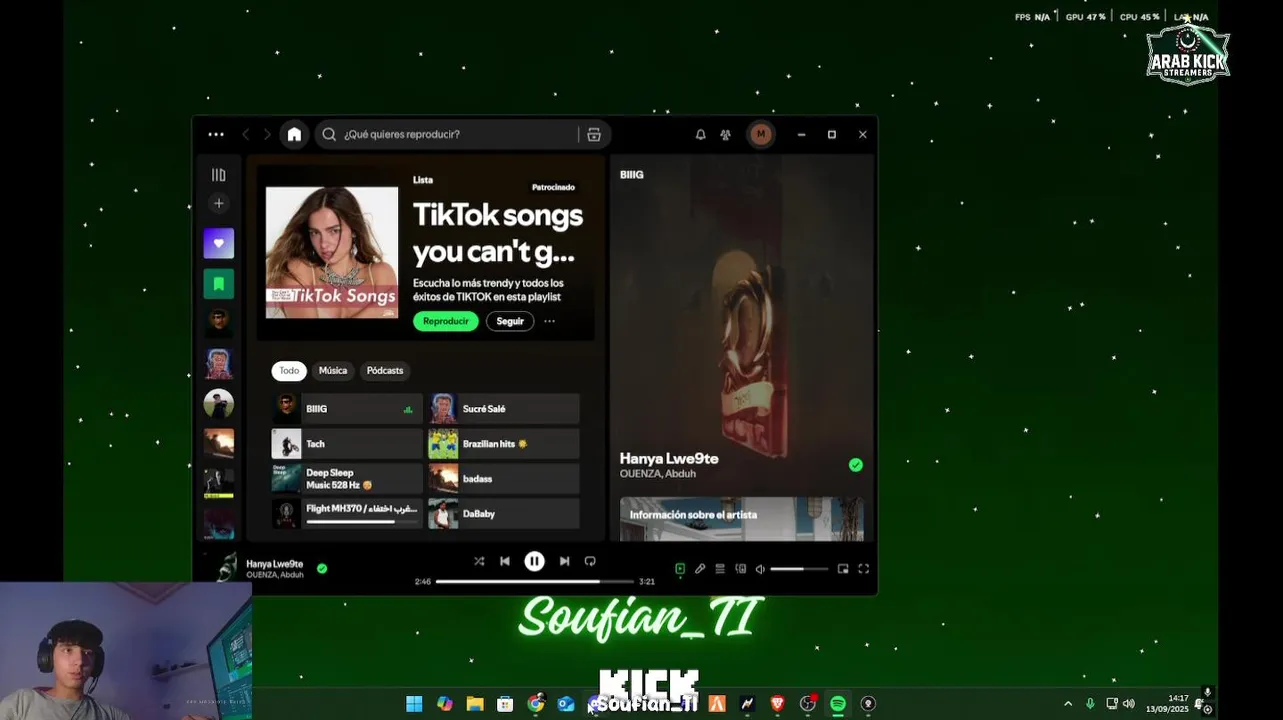1283x720 pixels.
Task: Pause the current song
Action: pyautogui.click(x=535, y=561)
